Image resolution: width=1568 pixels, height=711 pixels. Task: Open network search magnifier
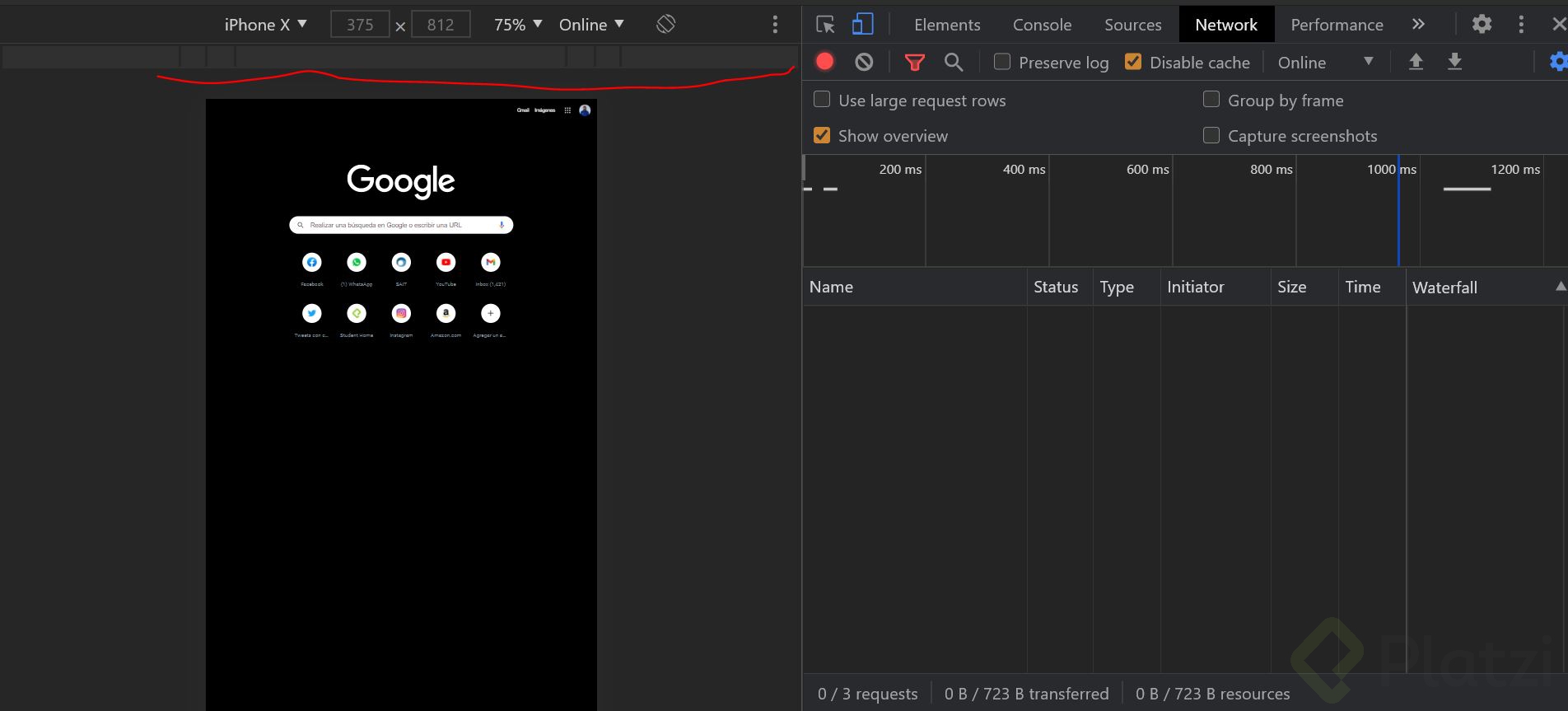click(x=954, y=62)
